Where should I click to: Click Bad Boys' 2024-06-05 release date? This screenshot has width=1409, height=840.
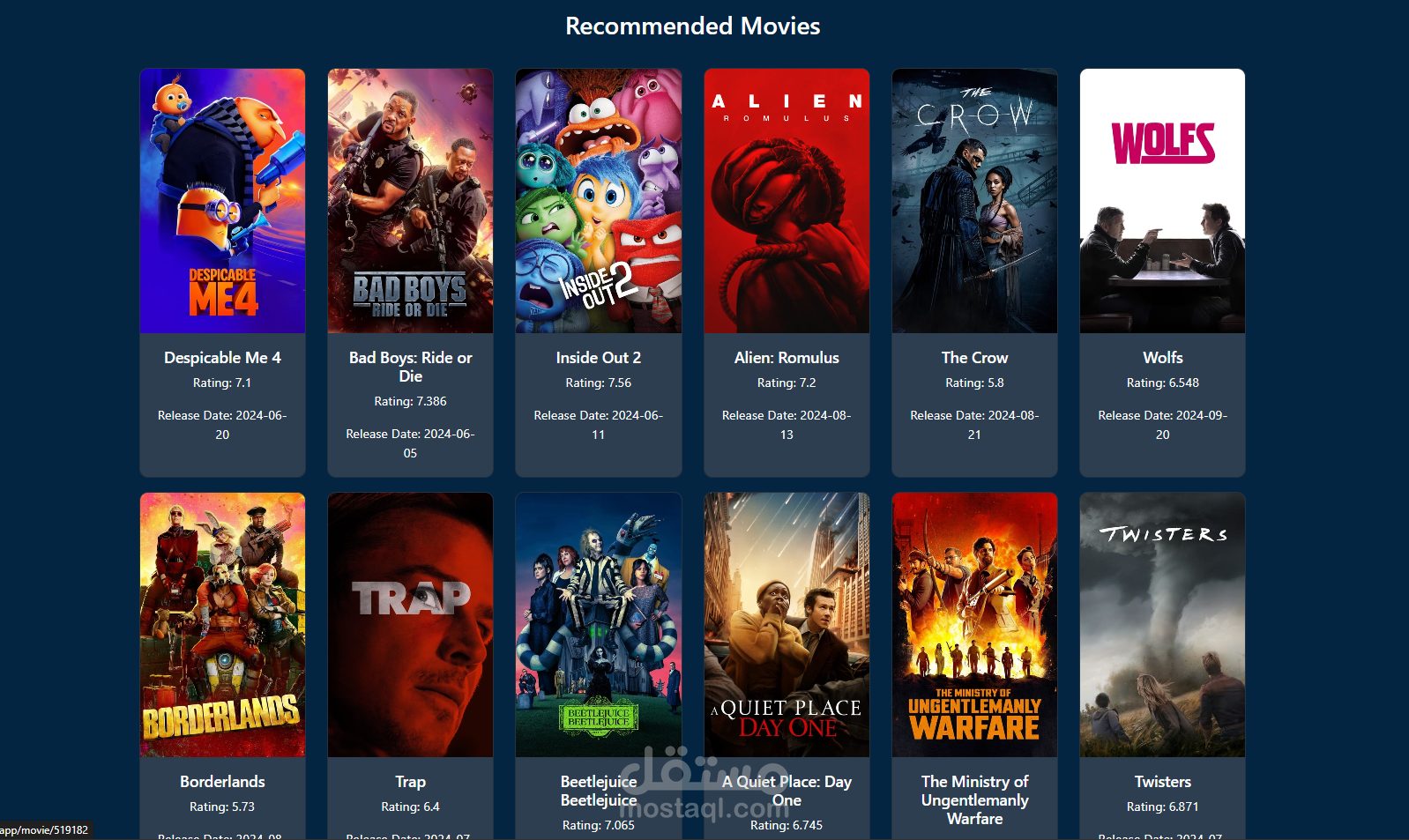pyautogui.click(x=410, y=443)
